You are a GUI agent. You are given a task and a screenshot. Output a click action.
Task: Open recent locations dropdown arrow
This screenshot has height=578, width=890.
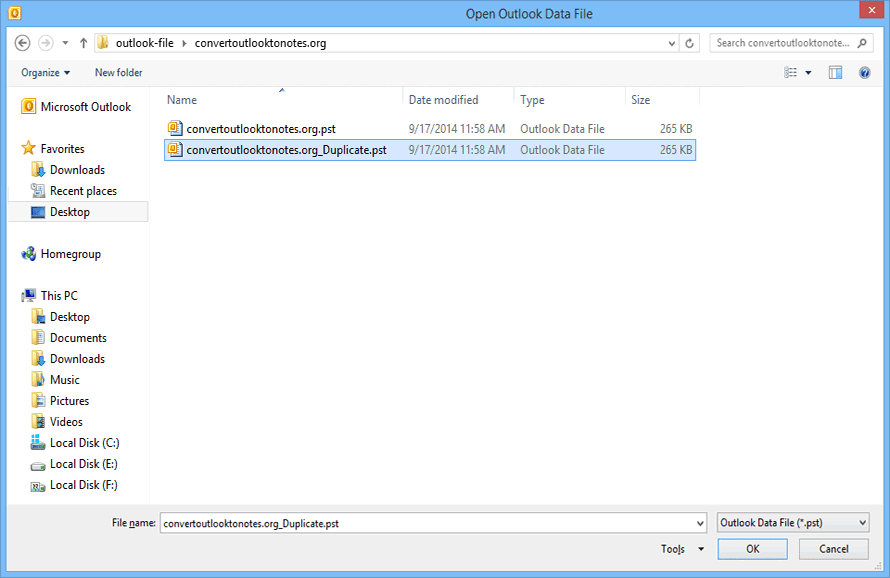65,43
